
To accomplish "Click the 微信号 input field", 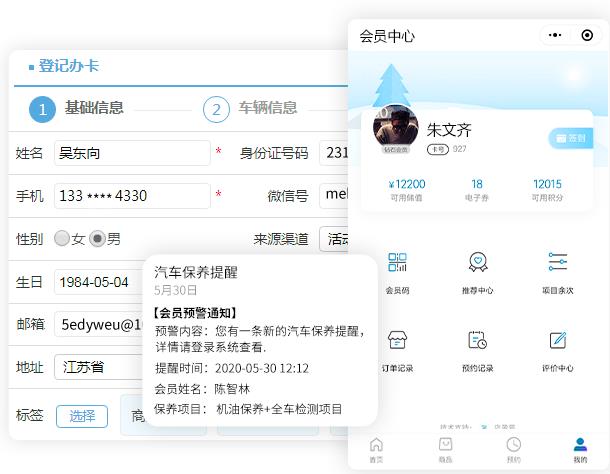I will click(333, 196).
